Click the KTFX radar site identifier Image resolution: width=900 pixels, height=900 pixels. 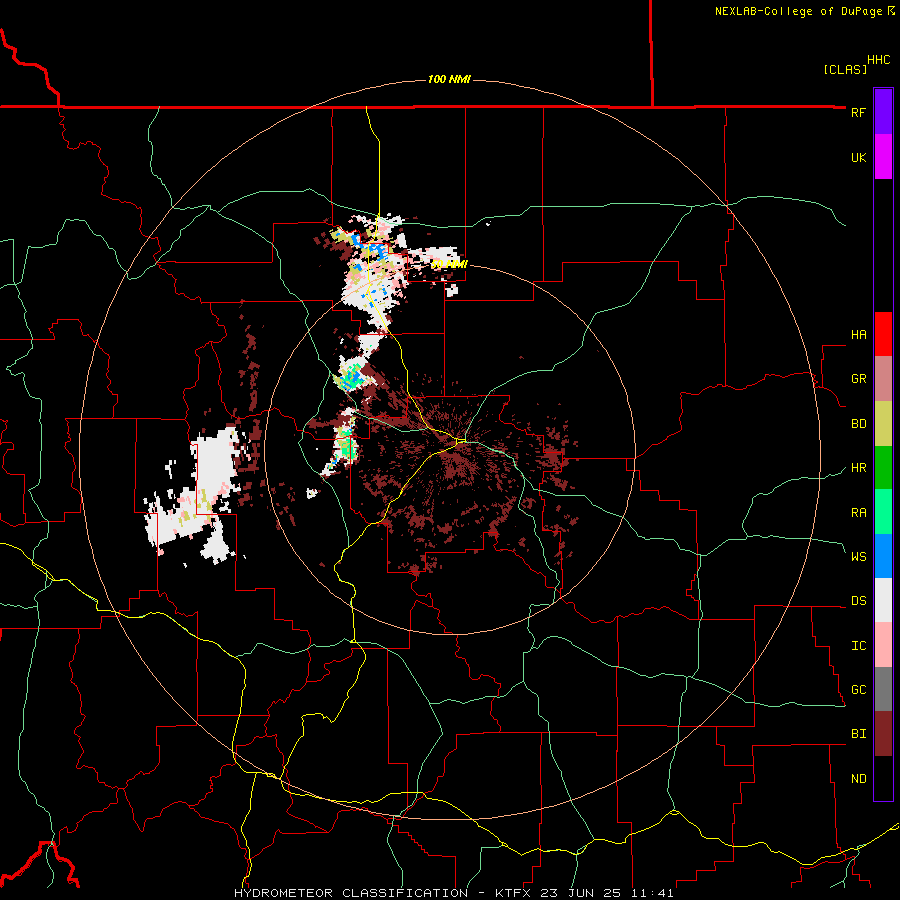pos(515,893)
